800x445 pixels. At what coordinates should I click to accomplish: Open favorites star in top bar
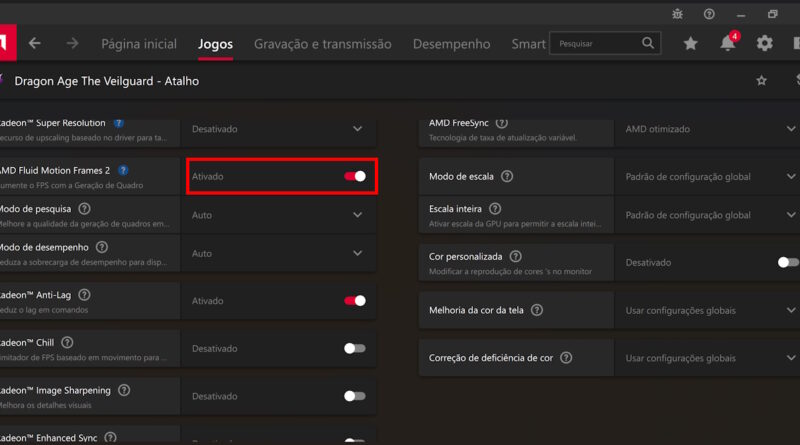[x=690, y=43]
